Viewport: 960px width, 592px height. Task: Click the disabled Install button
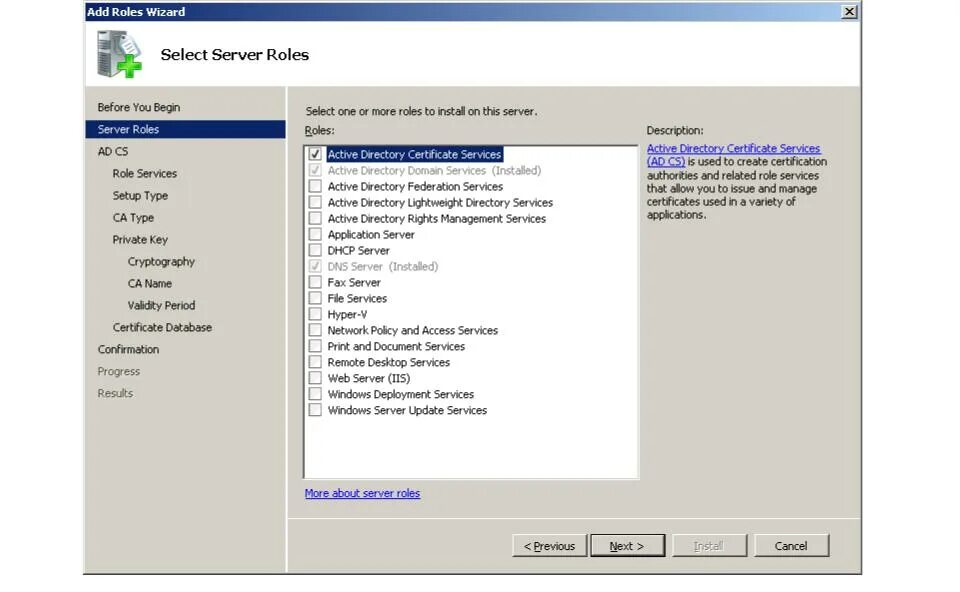(x=709, y=545)
